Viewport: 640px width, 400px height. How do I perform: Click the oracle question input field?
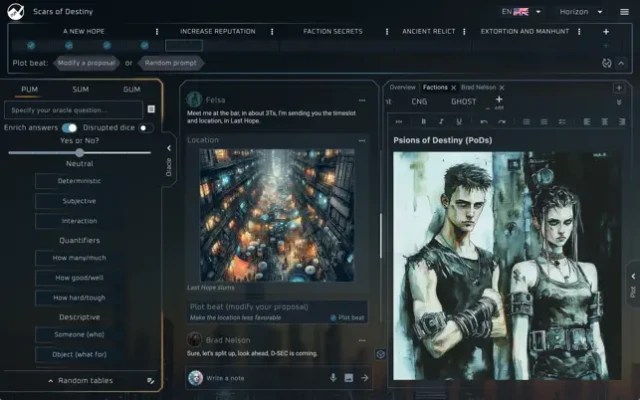(x=75, y=109)
